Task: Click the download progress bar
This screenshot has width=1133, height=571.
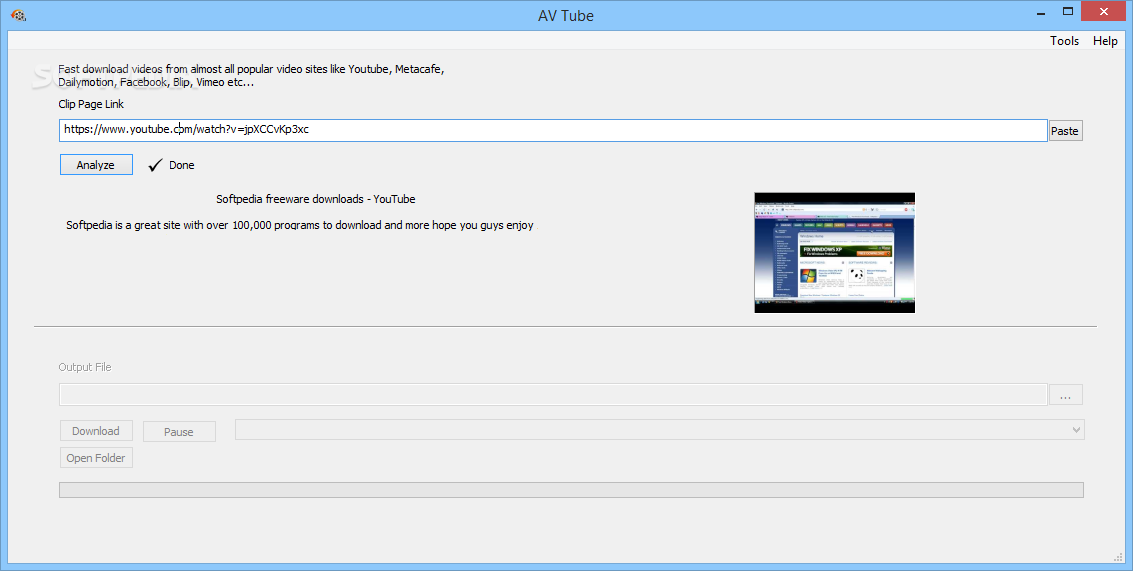Action: tap(571, 490)
